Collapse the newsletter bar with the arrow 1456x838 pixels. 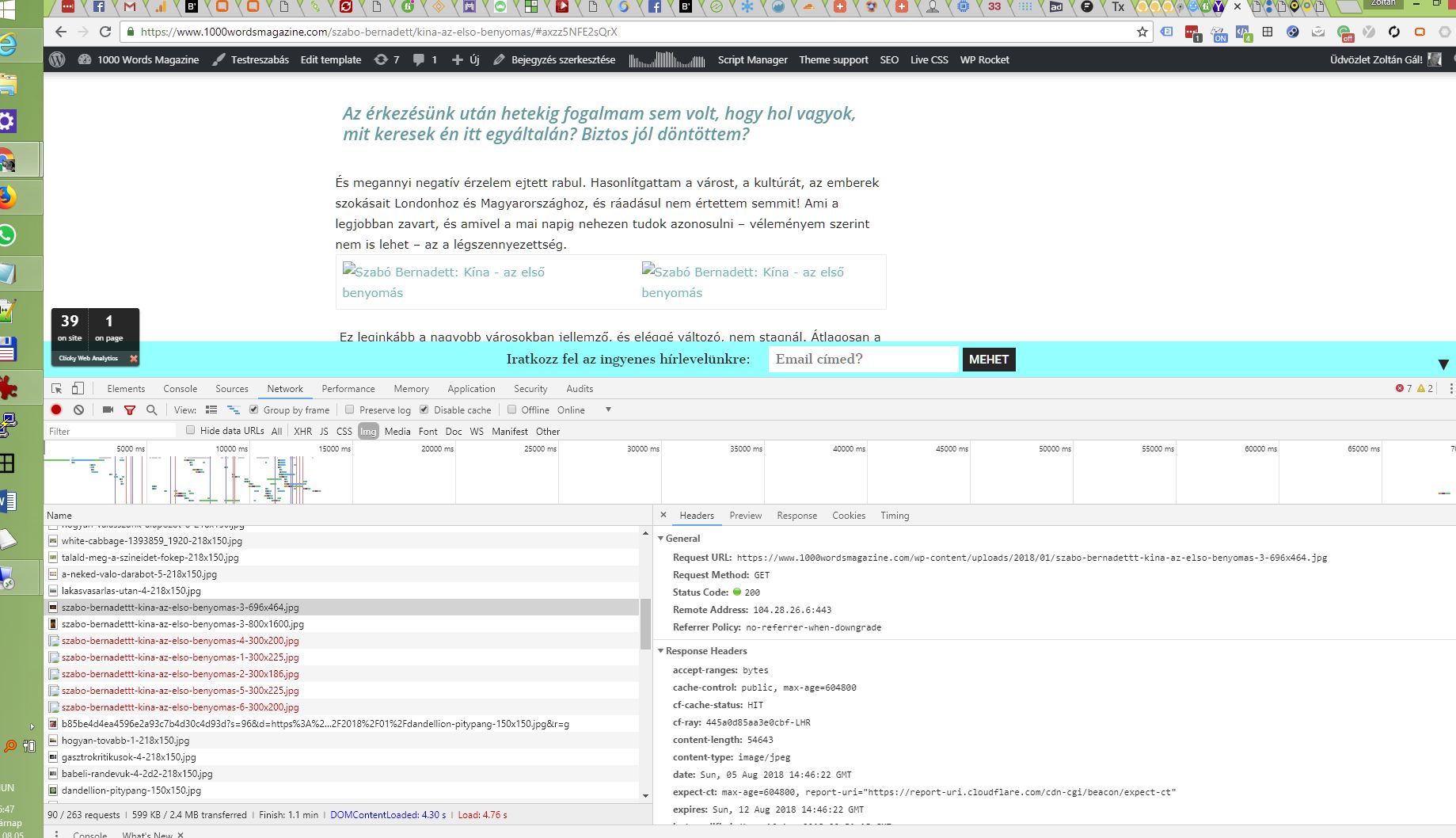[1443, 364]
